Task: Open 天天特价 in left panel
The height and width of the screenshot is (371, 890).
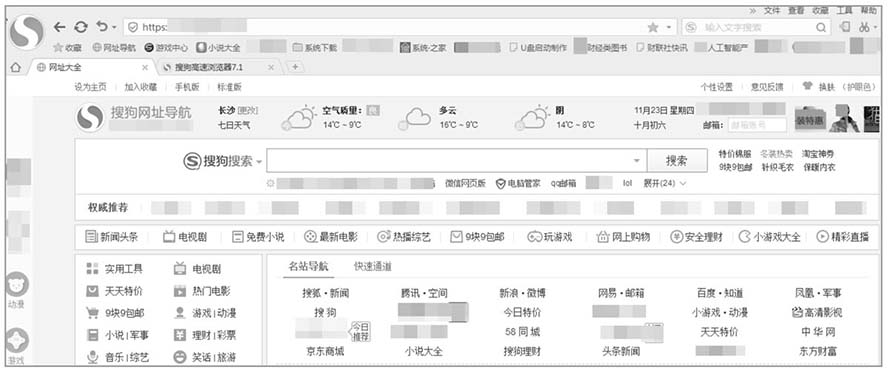Action: [114, 291]
